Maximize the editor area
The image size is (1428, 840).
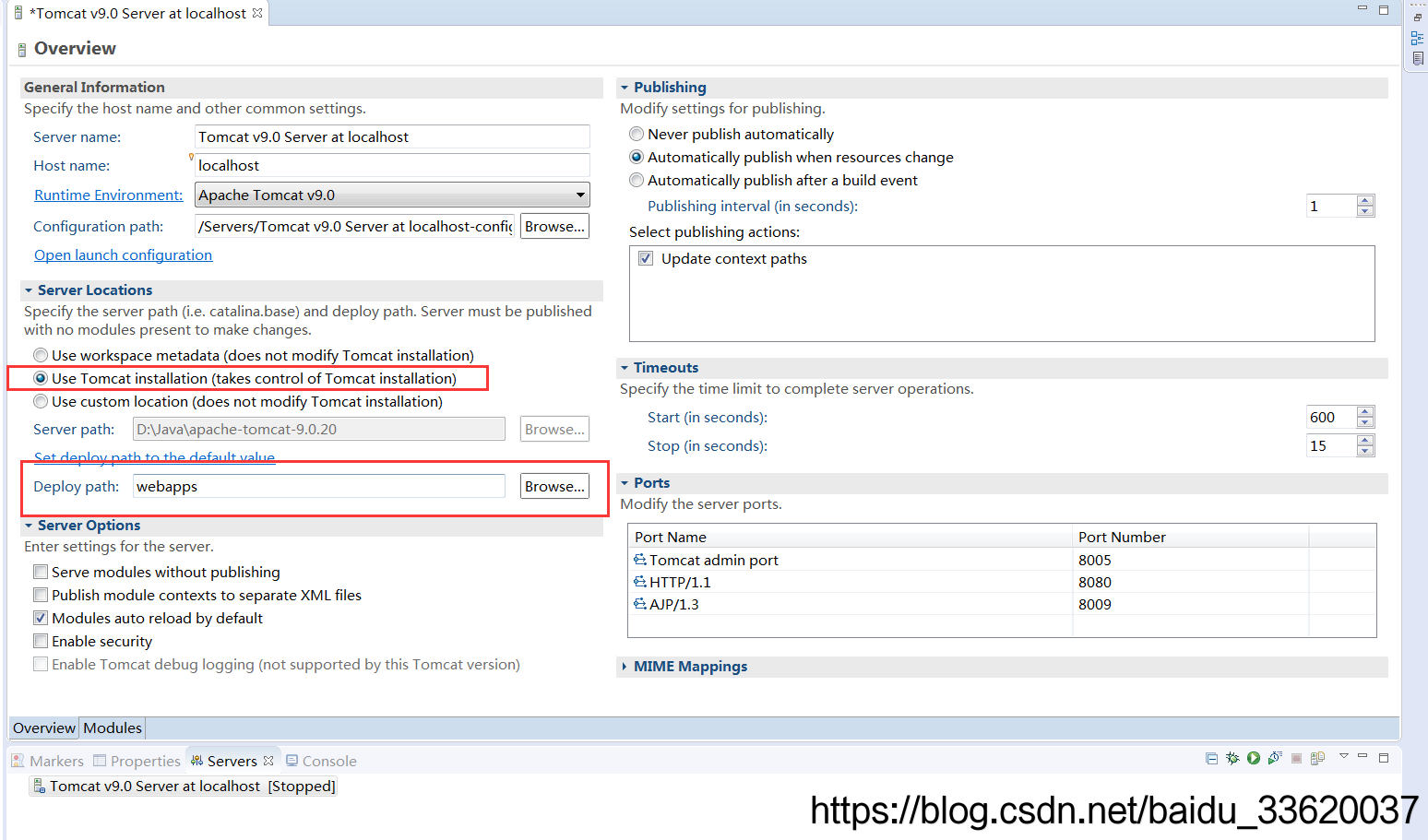(1384, 10)
